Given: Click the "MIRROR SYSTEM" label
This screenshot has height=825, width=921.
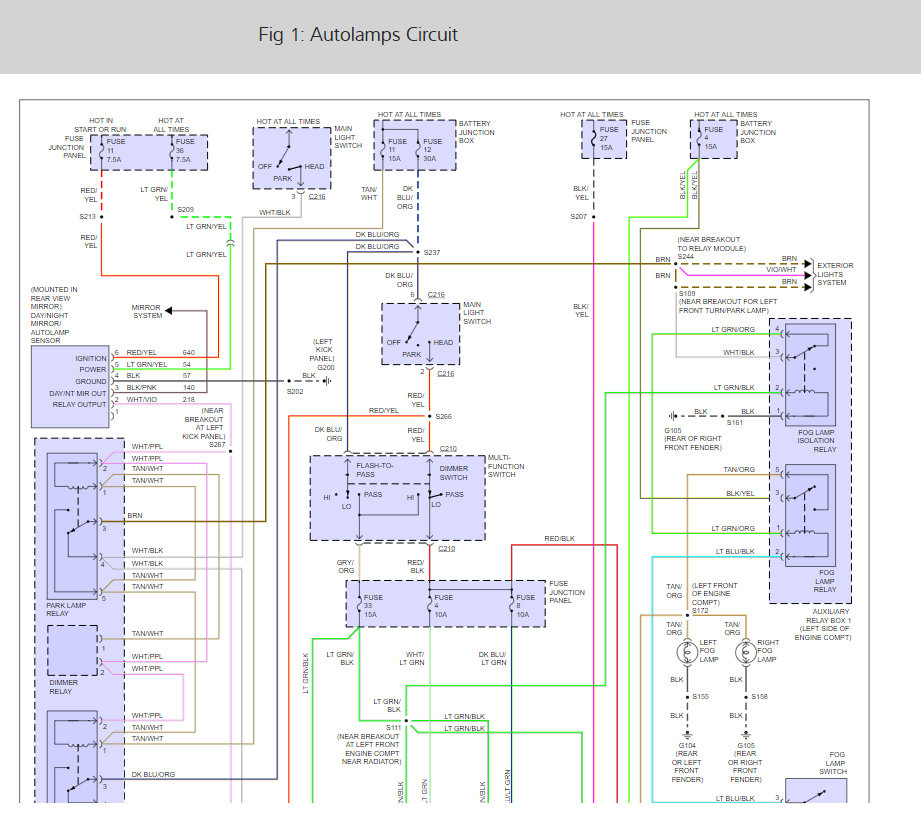Looking at the screenshot, I should point(147,311).
